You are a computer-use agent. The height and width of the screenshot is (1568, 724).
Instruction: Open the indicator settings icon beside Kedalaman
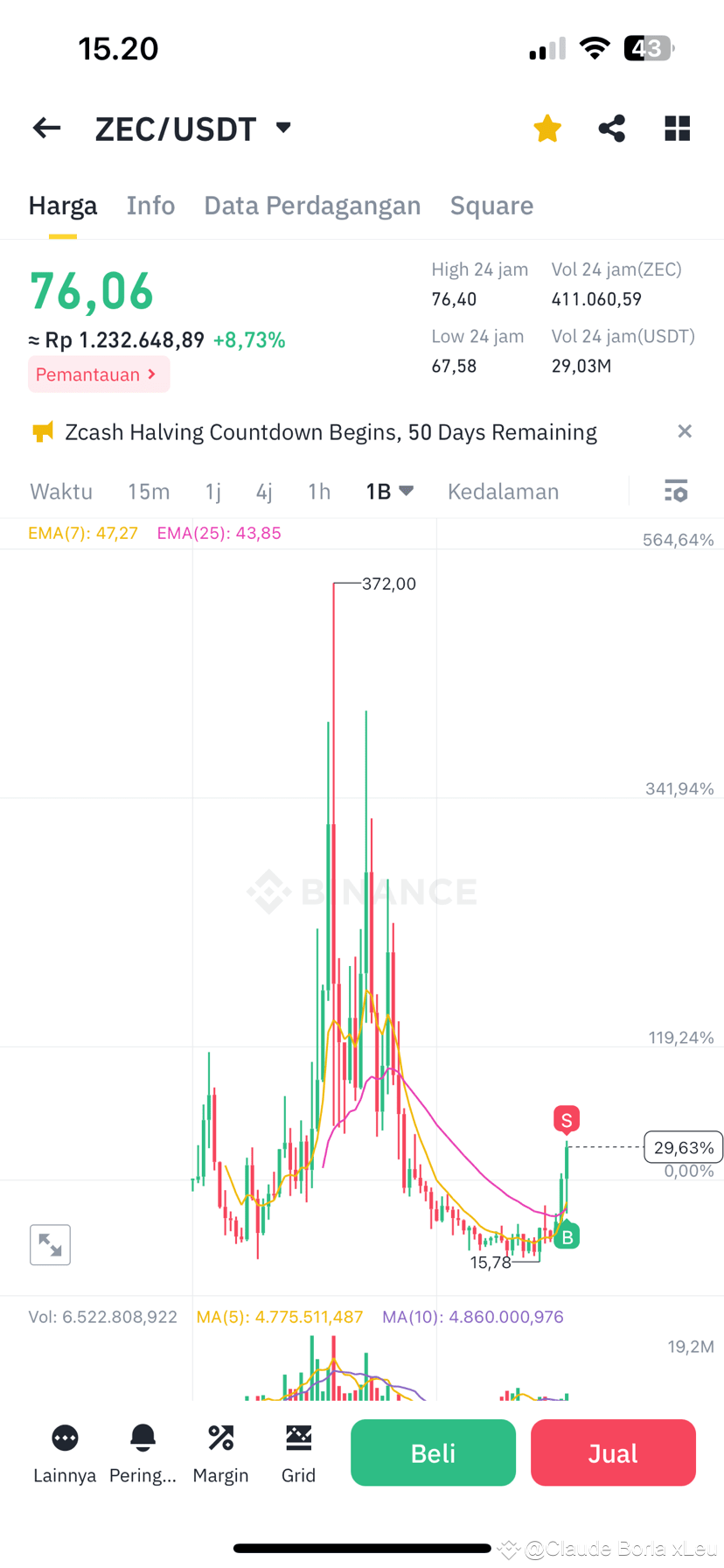676,491
